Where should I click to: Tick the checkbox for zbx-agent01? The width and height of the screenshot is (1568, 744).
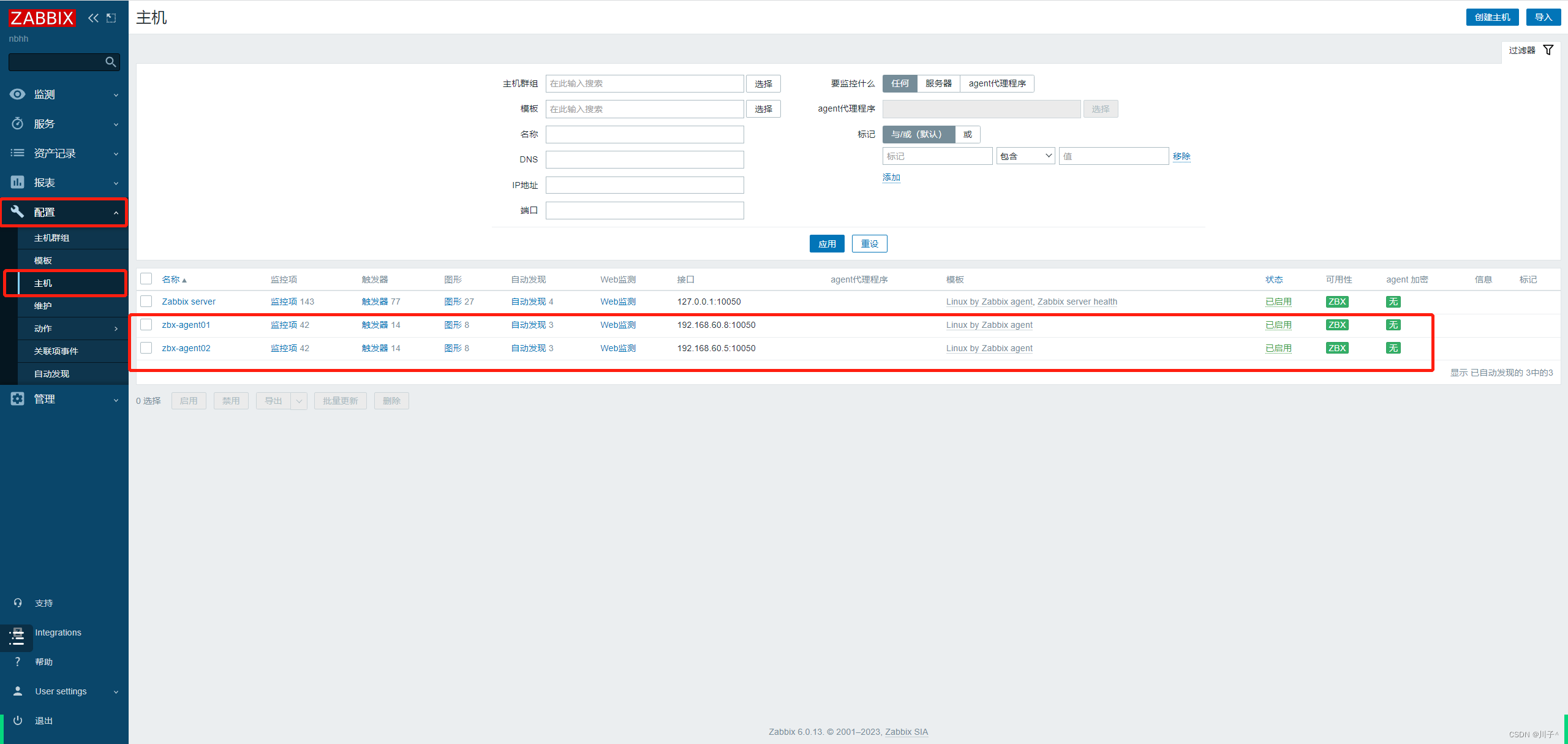click(146, 324)
